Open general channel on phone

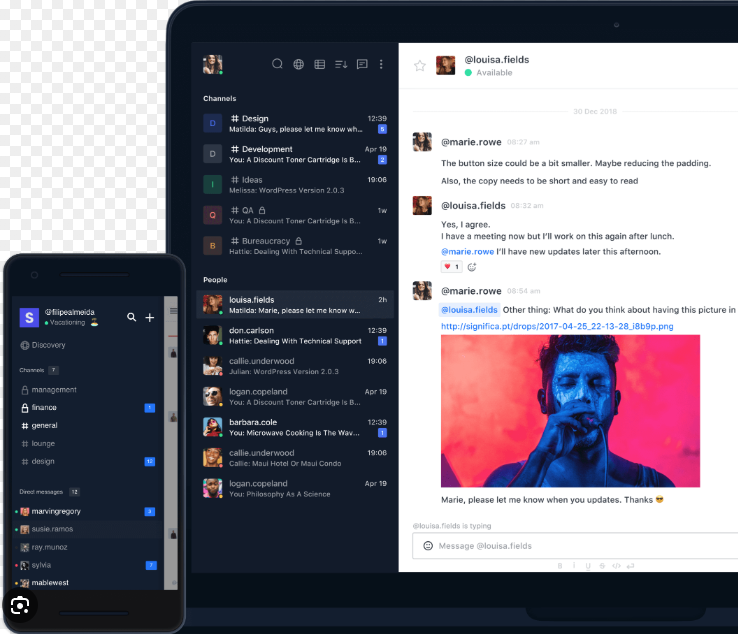pos(88,425)
